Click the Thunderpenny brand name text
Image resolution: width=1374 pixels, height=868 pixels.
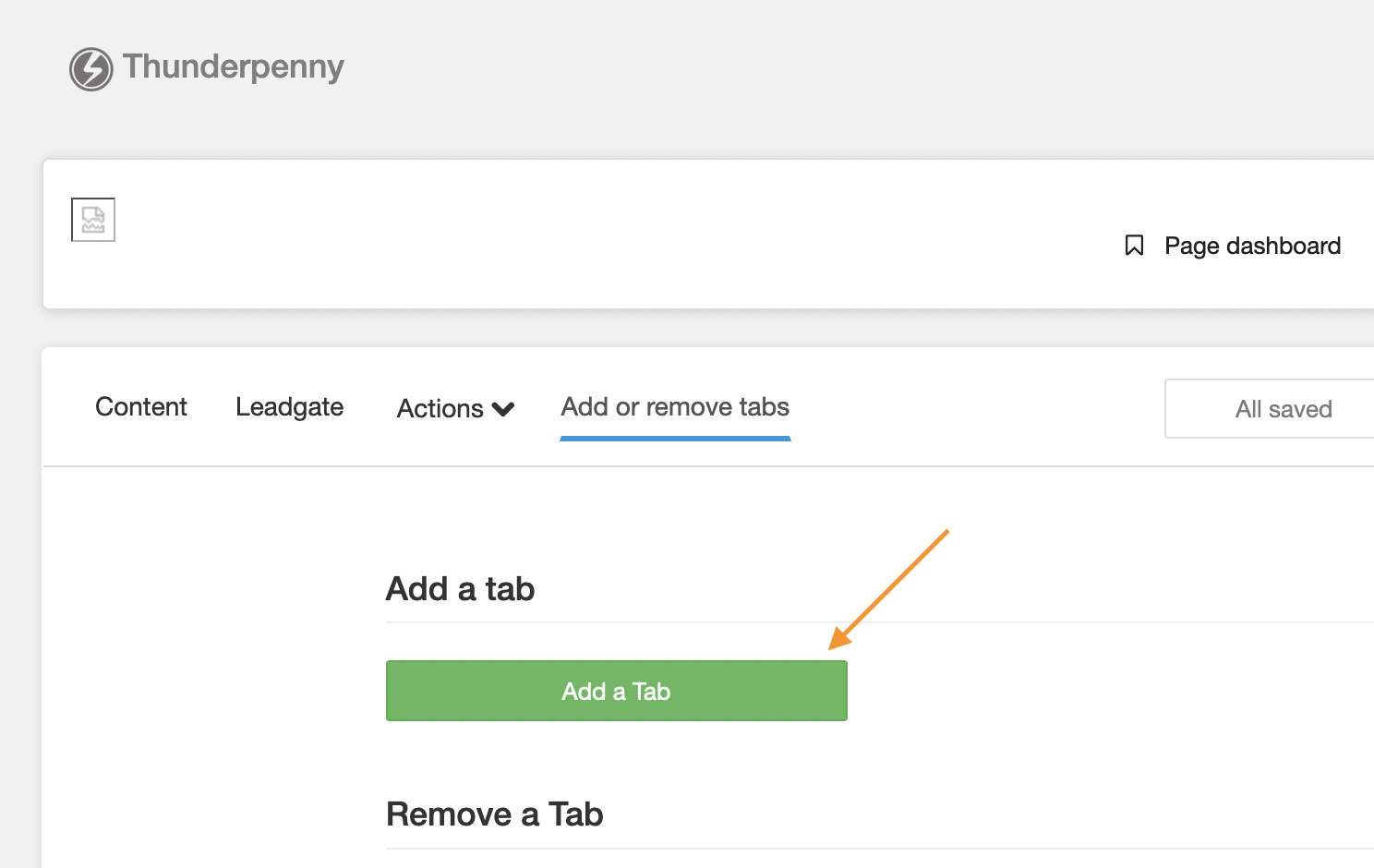pos(233,67)
